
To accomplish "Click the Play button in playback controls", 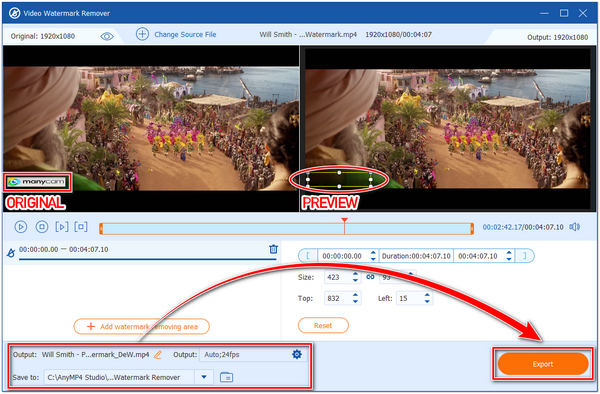I will coord(21,227).
